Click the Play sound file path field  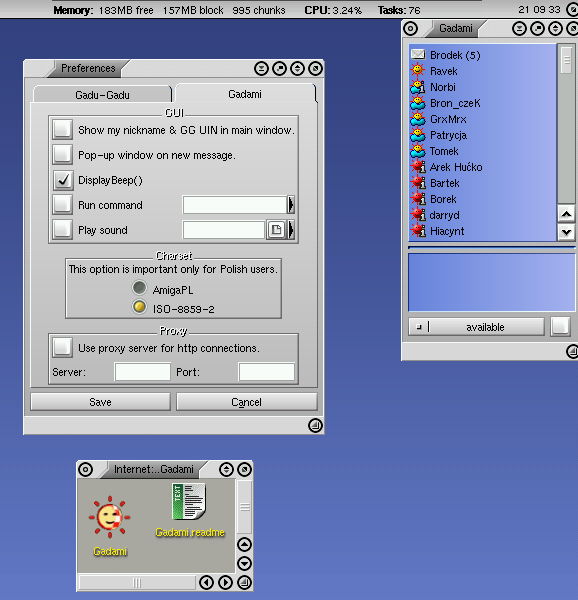coord(224,230)
